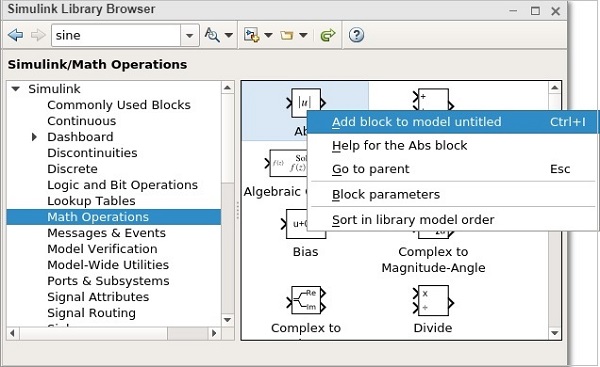Click the Bias block label
The image size is (600, 367).
tap(305, 252)
